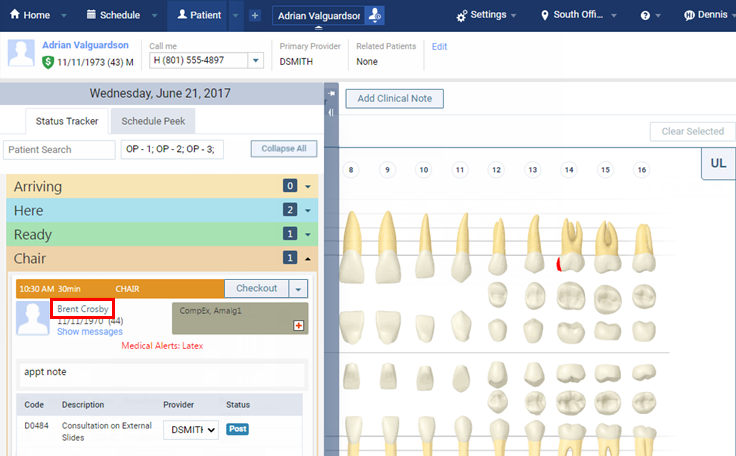Switch to the Schedule Peek tab
Image resolution: width=736 pixels, height=456 pixels.
pos(153,121)
